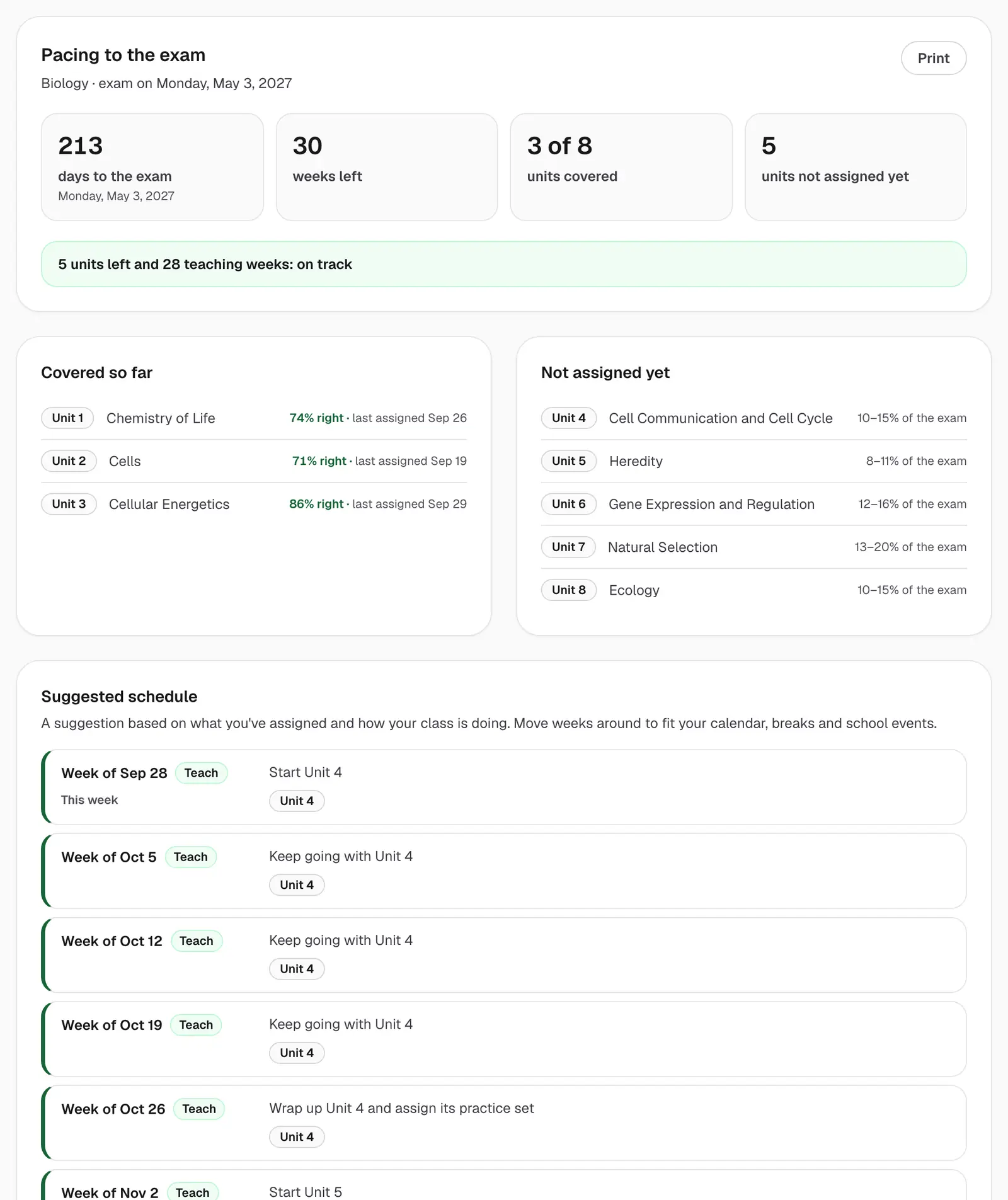Select the Unit 5 badge beside Heredity

[569, 460]
